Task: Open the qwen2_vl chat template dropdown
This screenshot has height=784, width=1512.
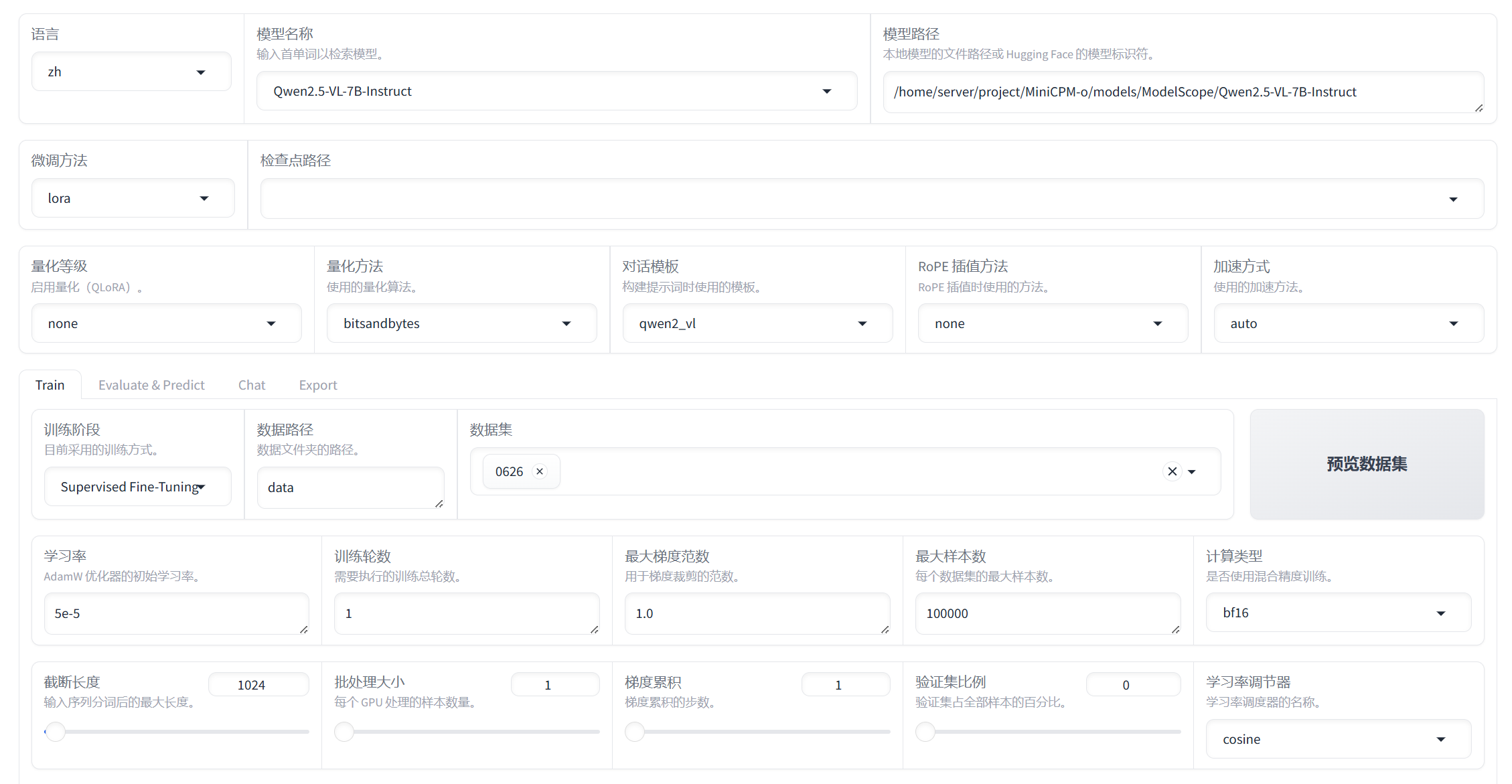Action: (x=757, y=323)
